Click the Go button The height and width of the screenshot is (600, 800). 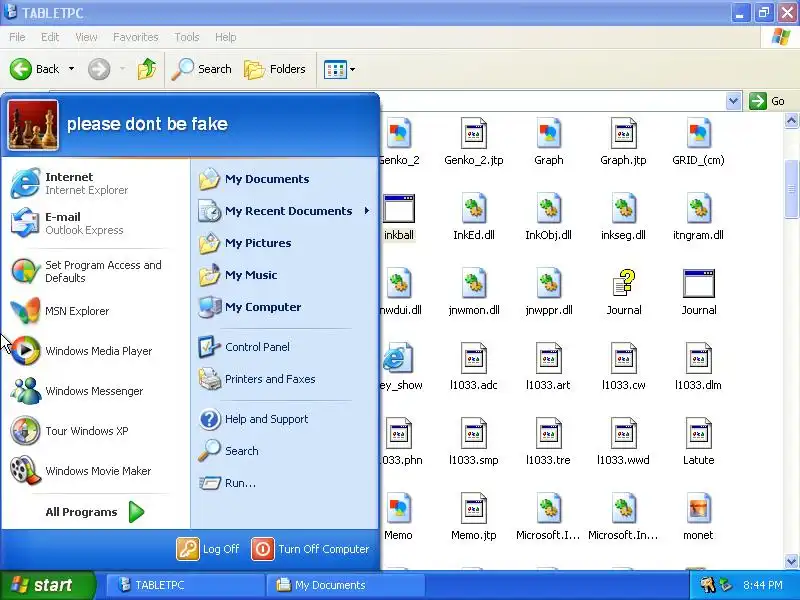[x=767, y=101]
